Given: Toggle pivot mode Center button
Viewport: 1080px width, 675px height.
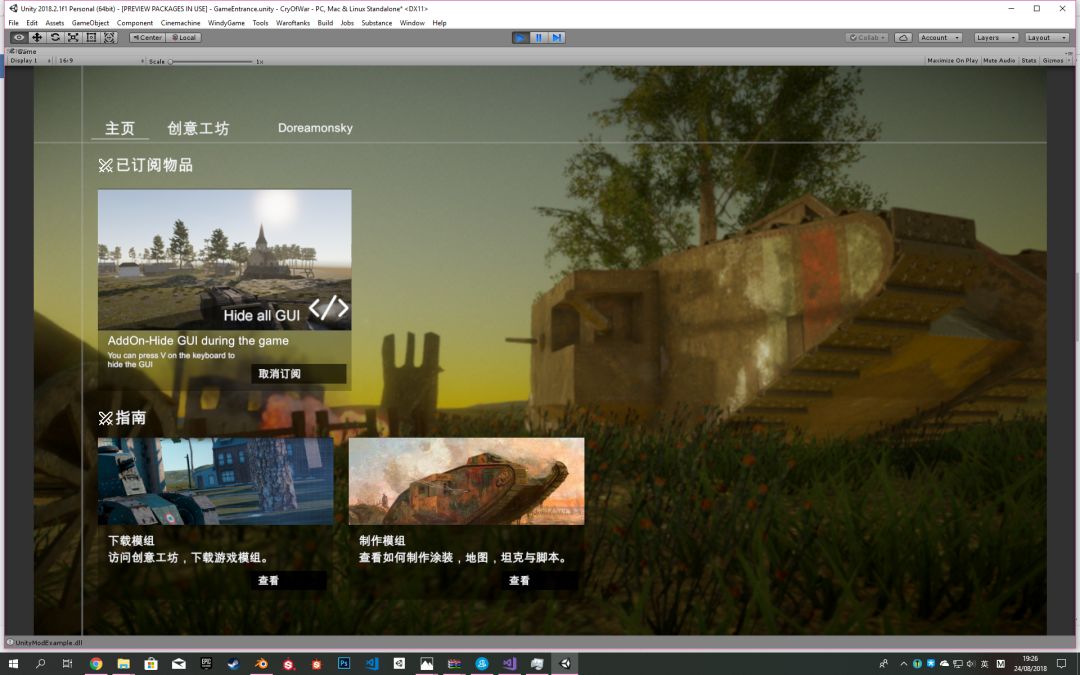Looking at the screenshot, I should pyautogui.click(x=147, y=37).
